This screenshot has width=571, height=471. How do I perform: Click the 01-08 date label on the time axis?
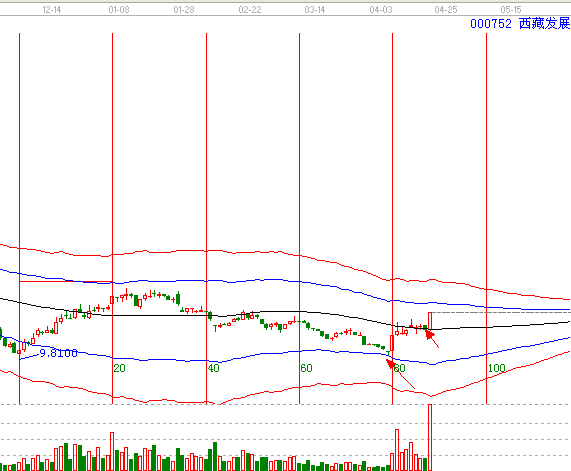(119, 10)
